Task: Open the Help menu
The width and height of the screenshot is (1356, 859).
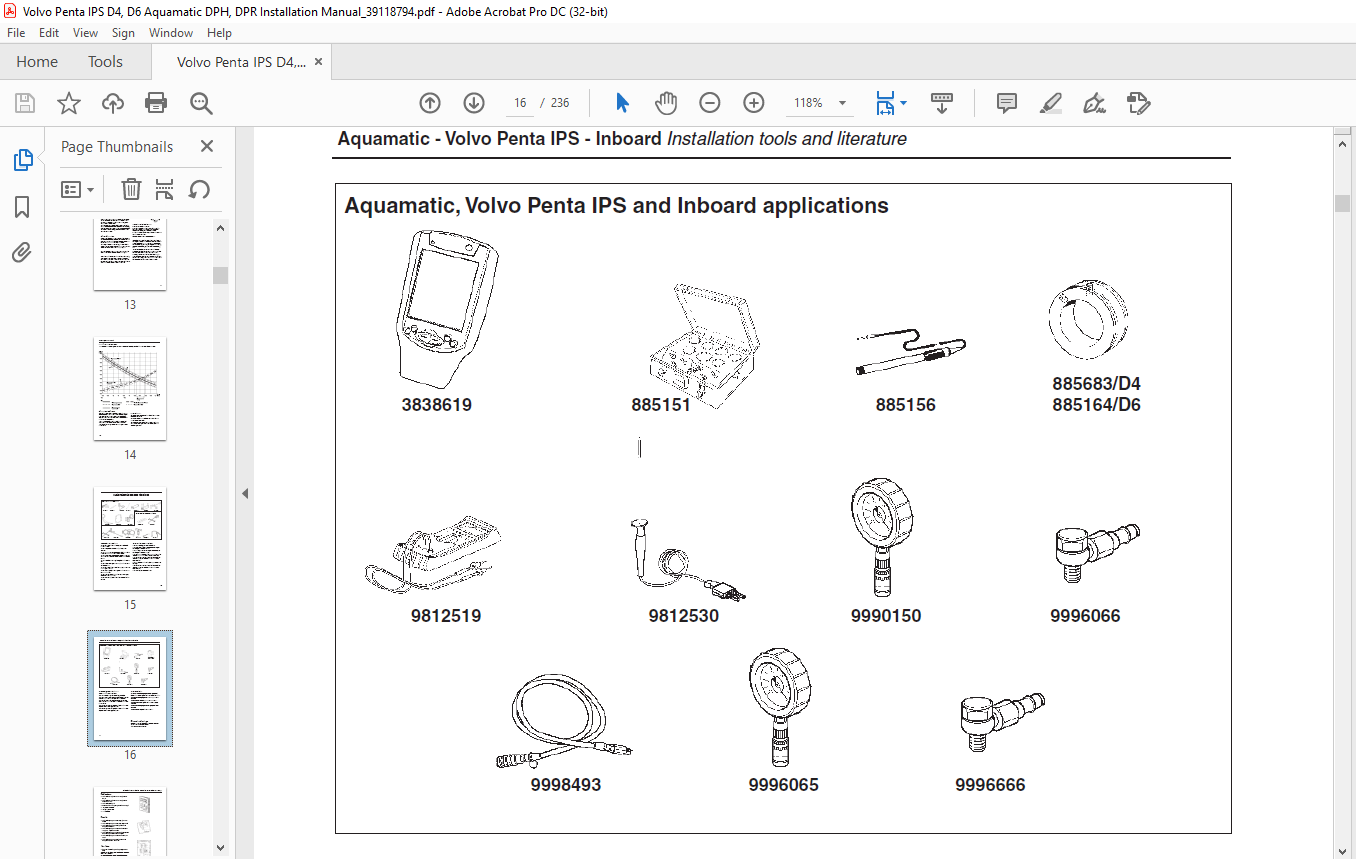Action: pyautogui.click(x=219, y=33)
